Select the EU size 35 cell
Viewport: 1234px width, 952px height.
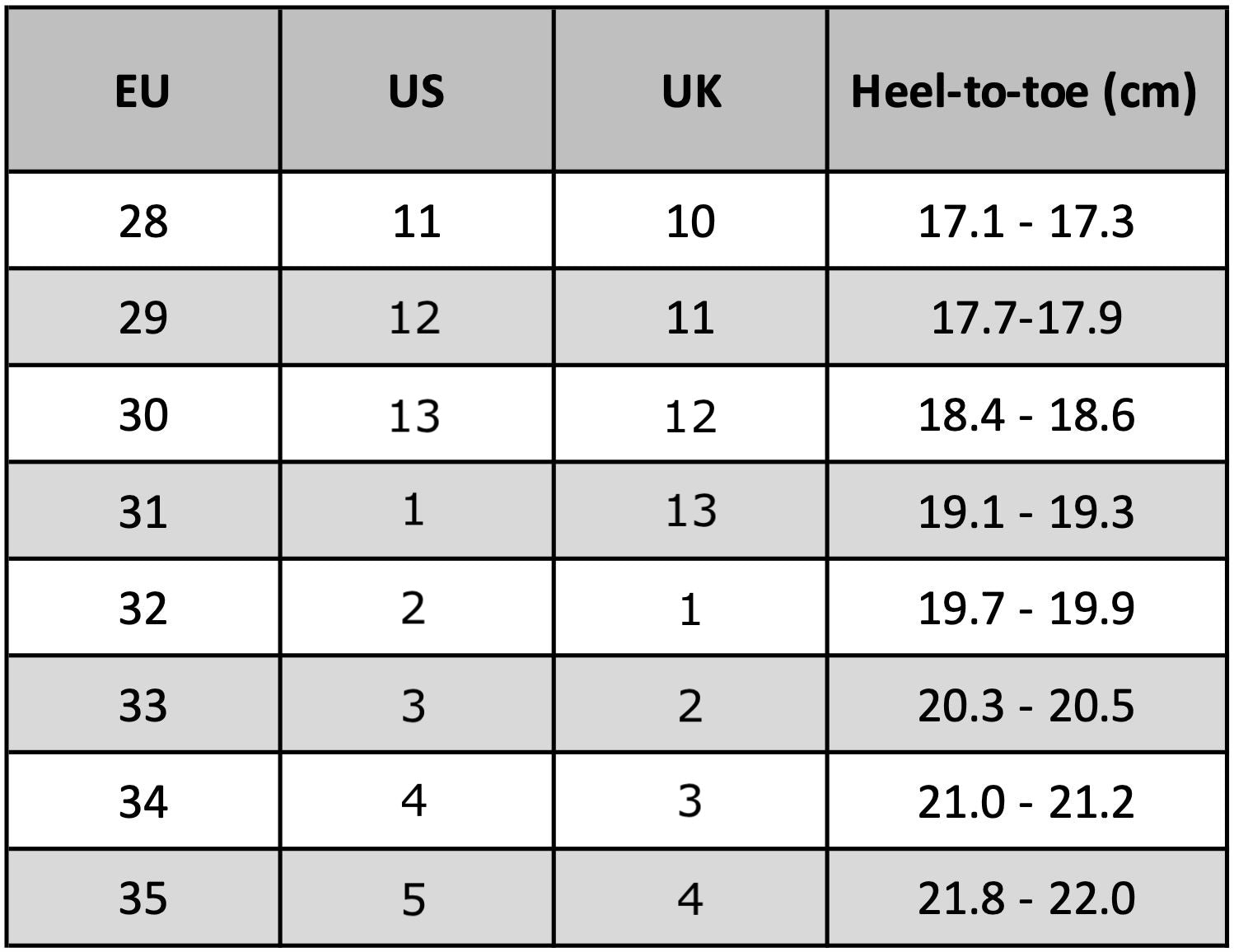143,898
